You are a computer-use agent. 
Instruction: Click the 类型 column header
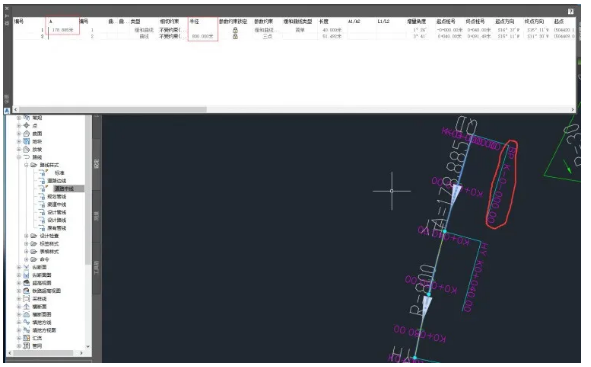pyautogui.click(x=135, y=21)
